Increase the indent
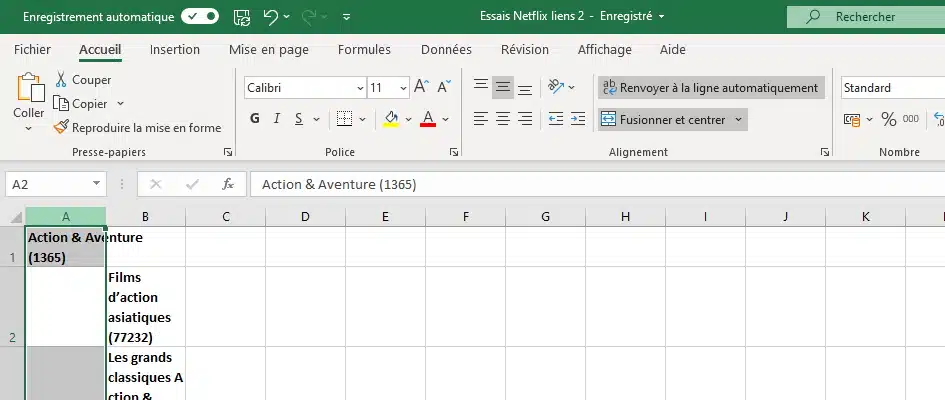Viewport: 945px width, 400px height. tap(578, 119)
